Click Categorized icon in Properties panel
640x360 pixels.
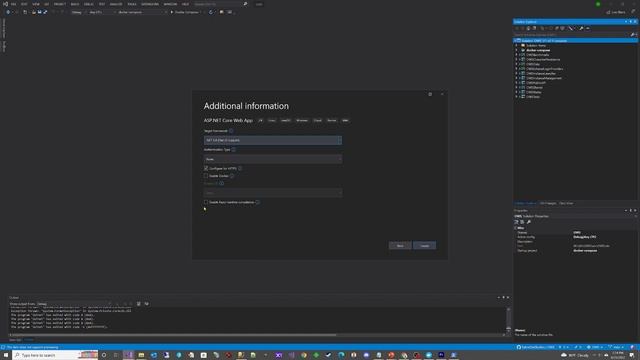point(516,222)
